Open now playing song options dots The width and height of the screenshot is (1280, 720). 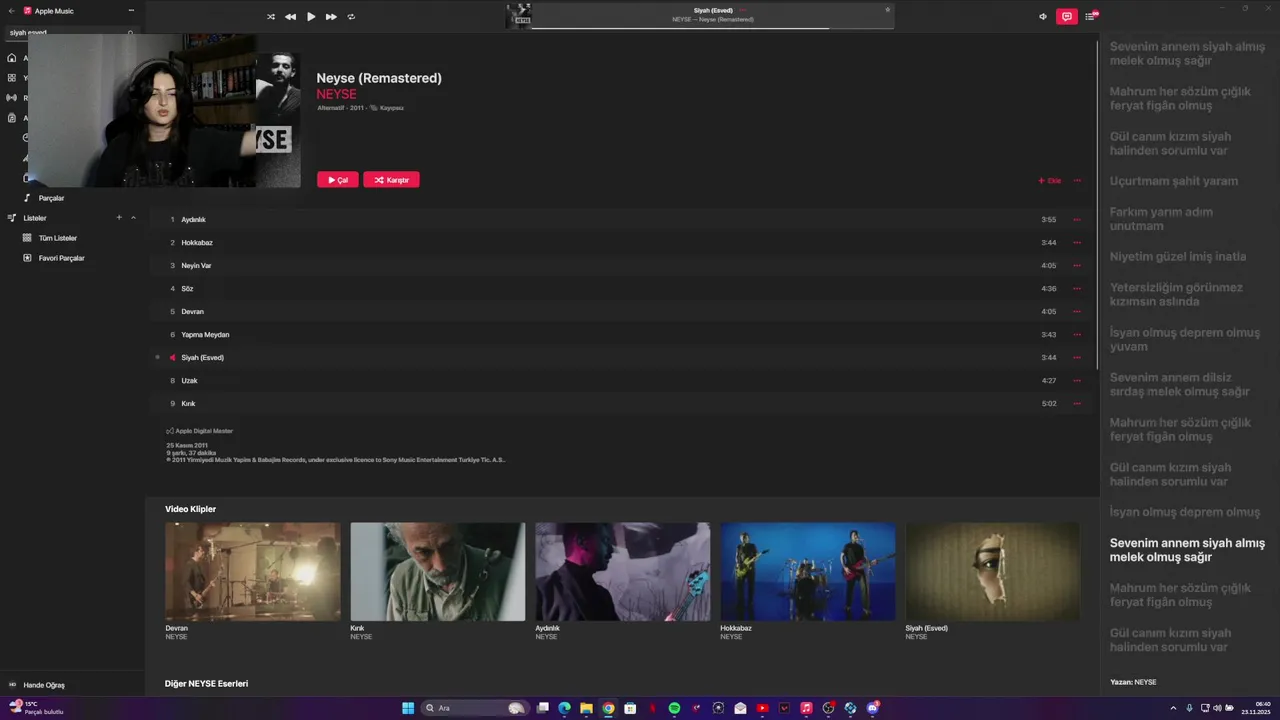(x=743, y=10)
